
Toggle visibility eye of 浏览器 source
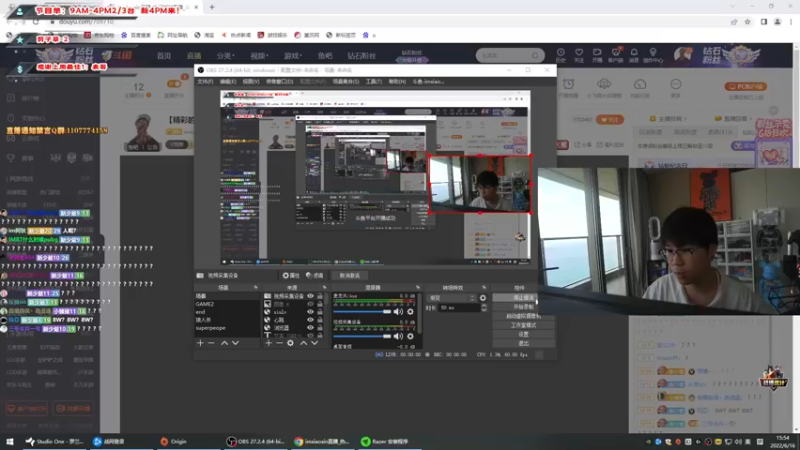[310, 328]
